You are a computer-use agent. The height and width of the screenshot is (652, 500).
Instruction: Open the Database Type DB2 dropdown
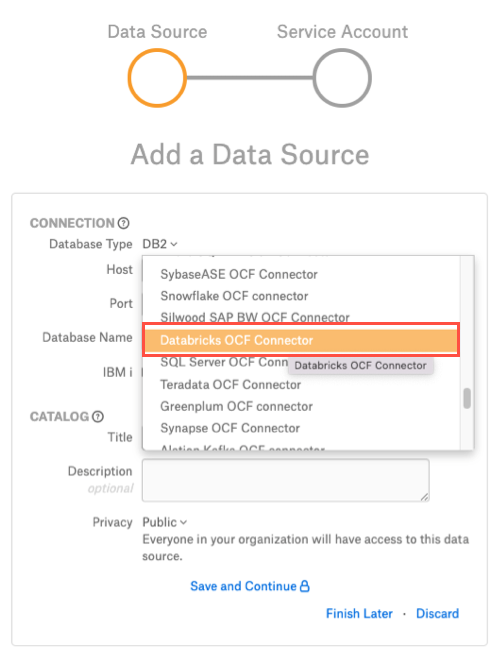(x=160, y=244)
